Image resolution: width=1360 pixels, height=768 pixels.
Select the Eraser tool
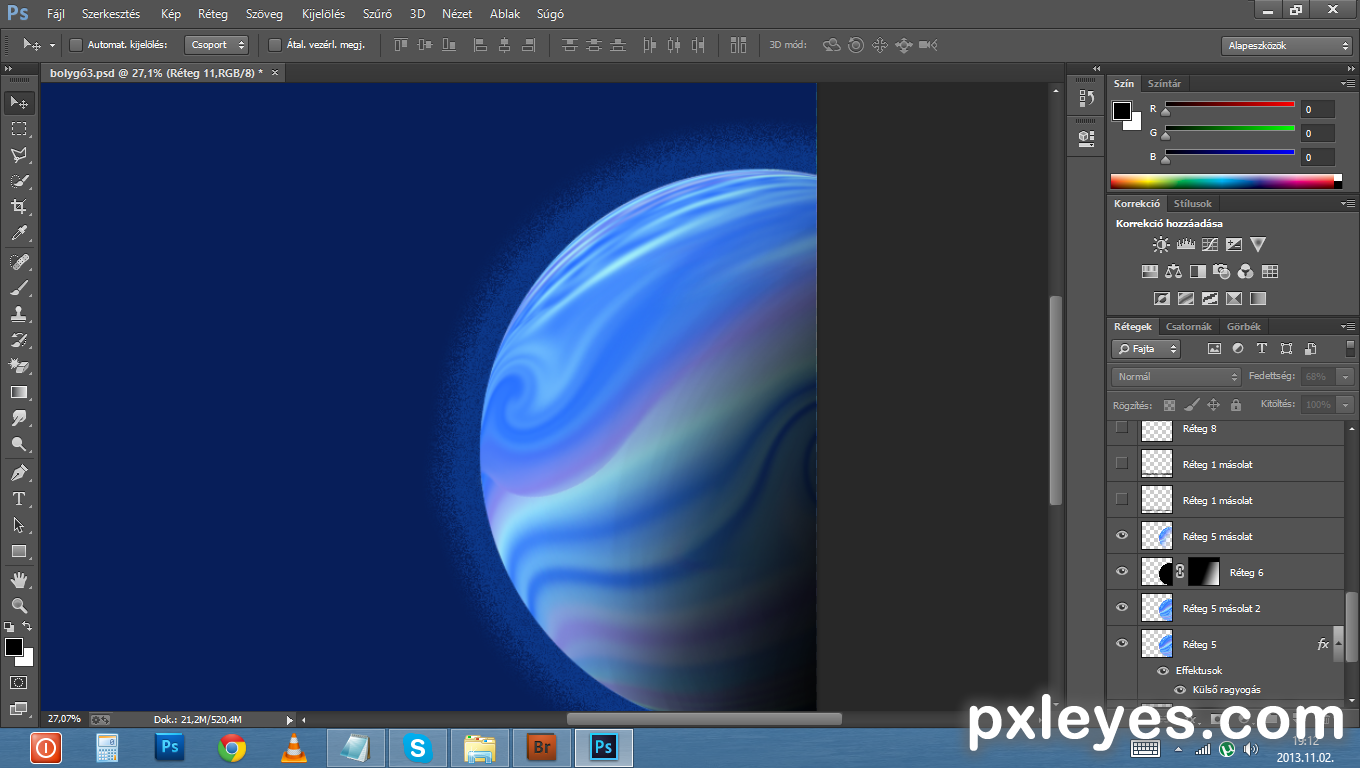[x=19, y=366]
